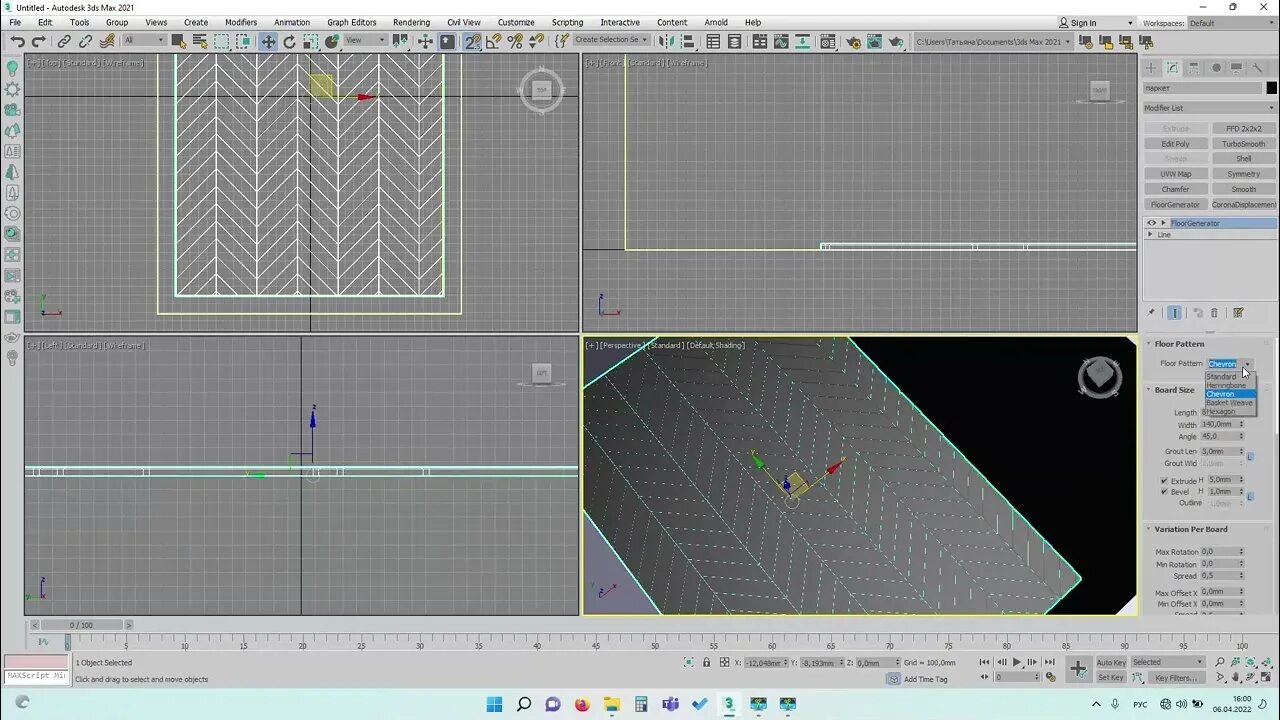Screen dimensions: 1280x720
Task: Open File Explorer from the taskbar
Action: pos(612,705)
